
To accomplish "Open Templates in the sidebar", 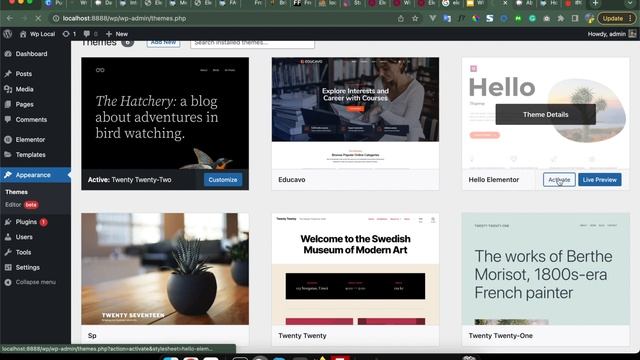I will tap(31, 154).
